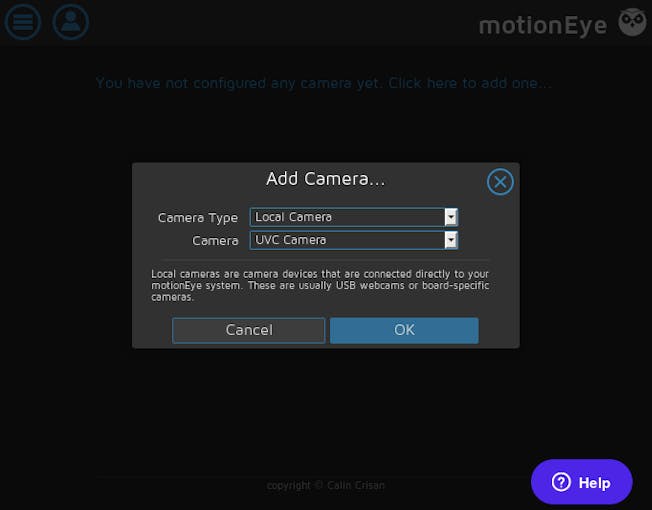The image size is (652, 510).
Task: Click the motionEye owl logo
Action: [x=632, y=22]
